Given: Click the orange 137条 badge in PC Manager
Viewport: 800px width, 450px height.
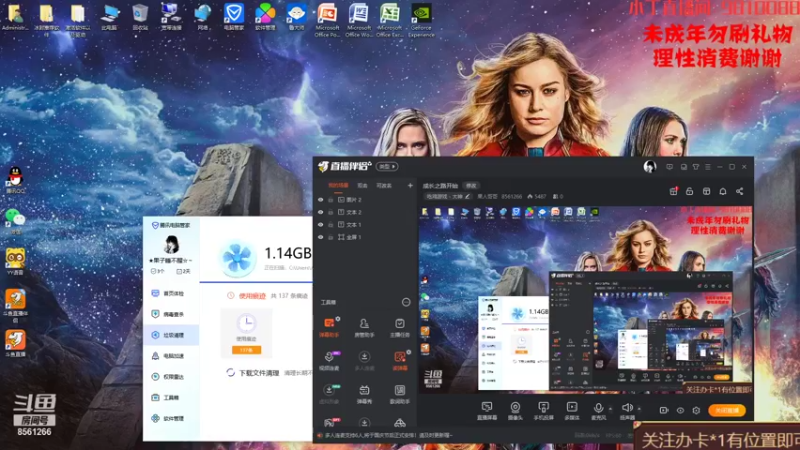Looking at the screenshot, I should point(246,350).
